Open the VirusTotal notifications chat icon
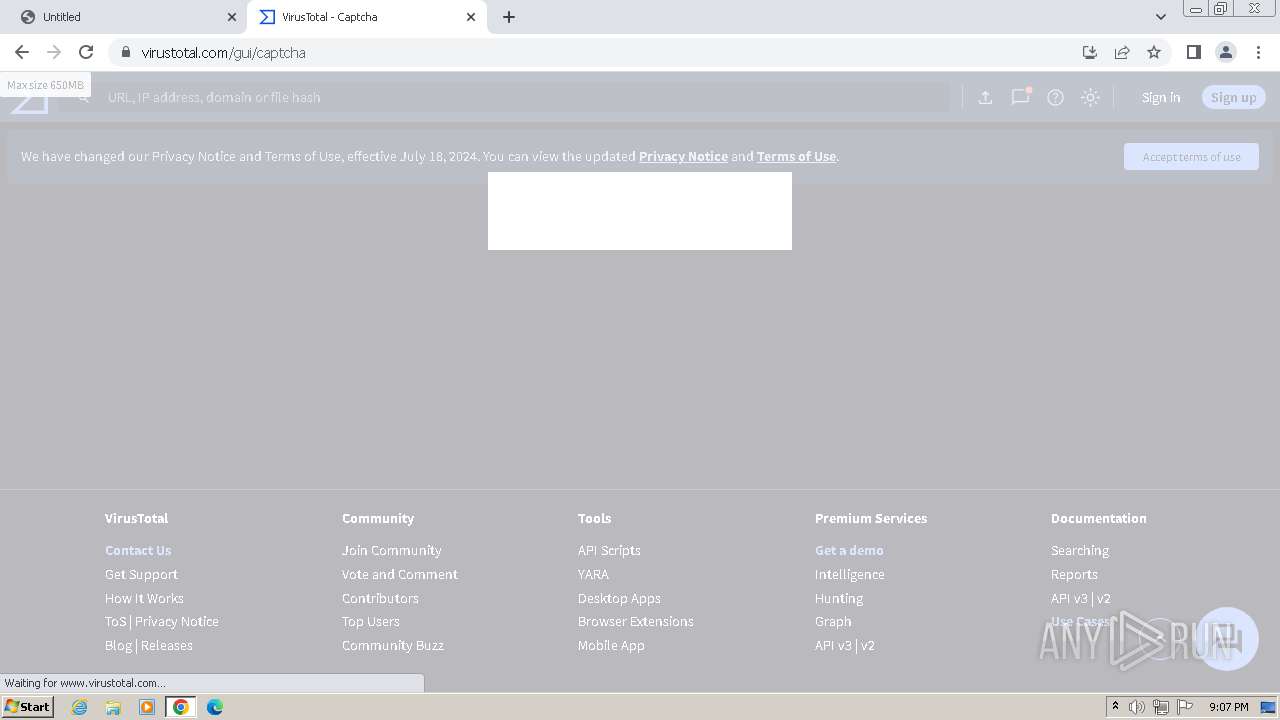The width and height of the screenshot is (1280, 720). [x=1020, y=97]
